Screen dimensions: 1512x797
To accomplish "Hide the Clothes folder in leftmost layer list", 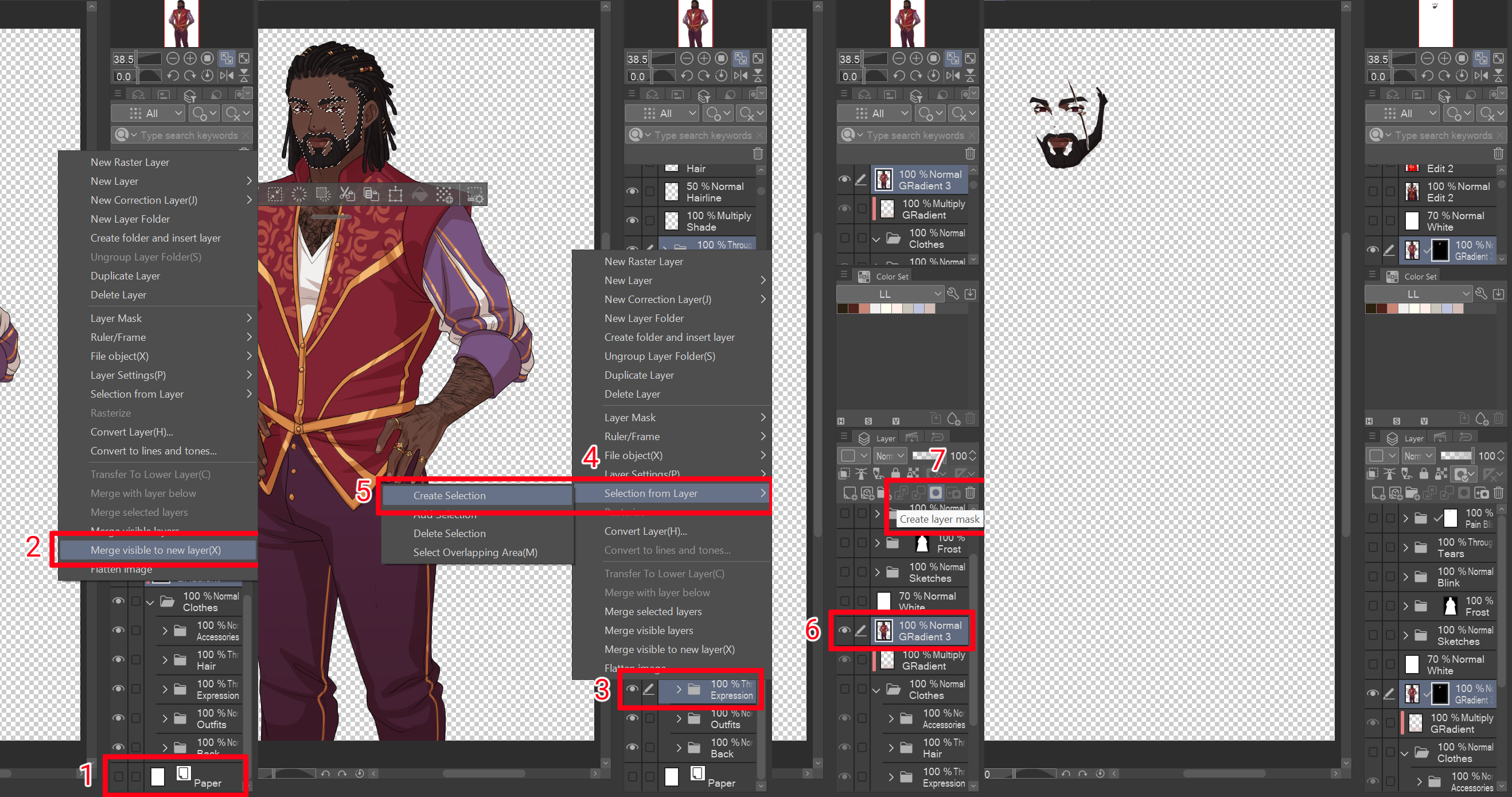I will click(x=119, y=601).
